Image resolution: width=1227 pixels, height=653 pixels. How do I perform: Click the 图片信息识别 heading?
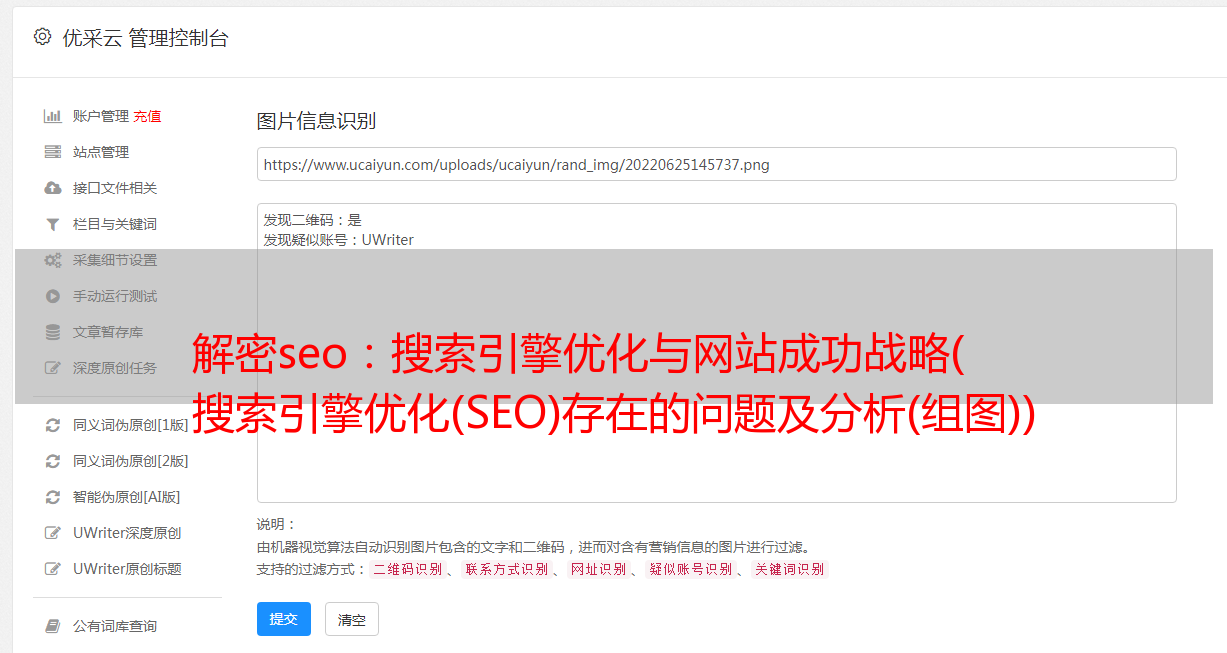point(316,121)
